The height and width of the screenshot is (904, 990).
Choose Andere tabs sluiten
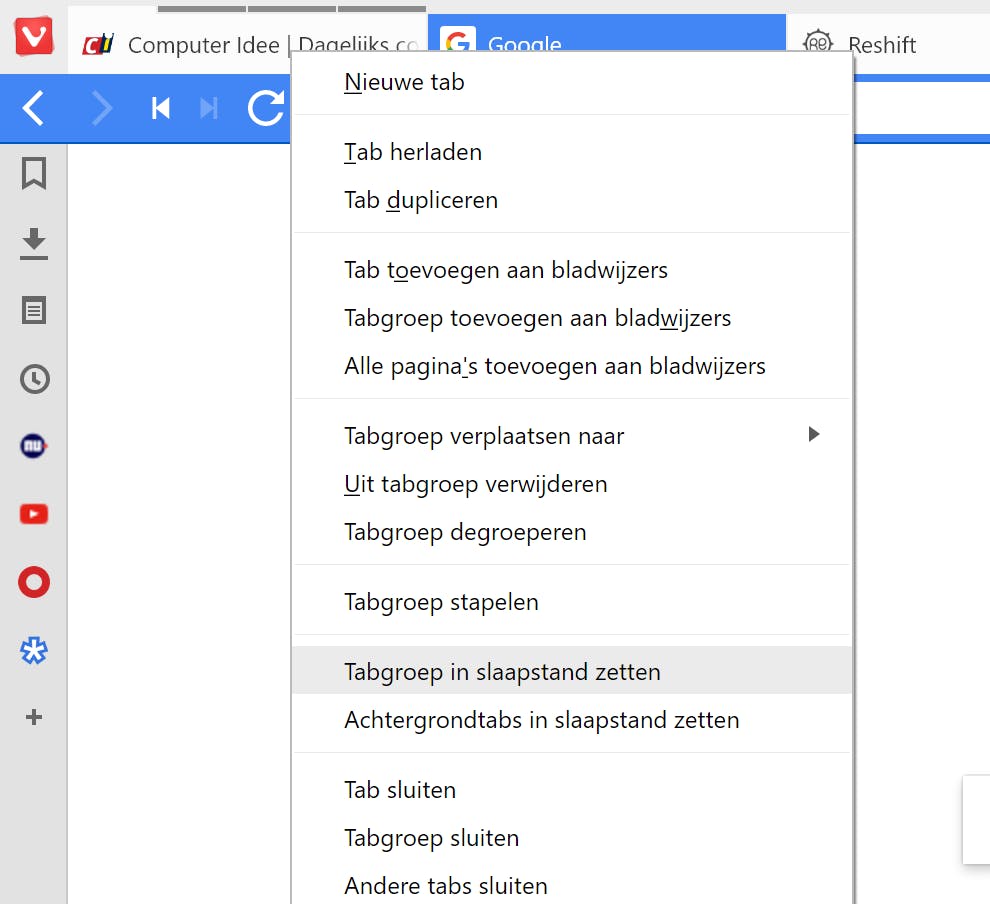(x=445, y=885)
